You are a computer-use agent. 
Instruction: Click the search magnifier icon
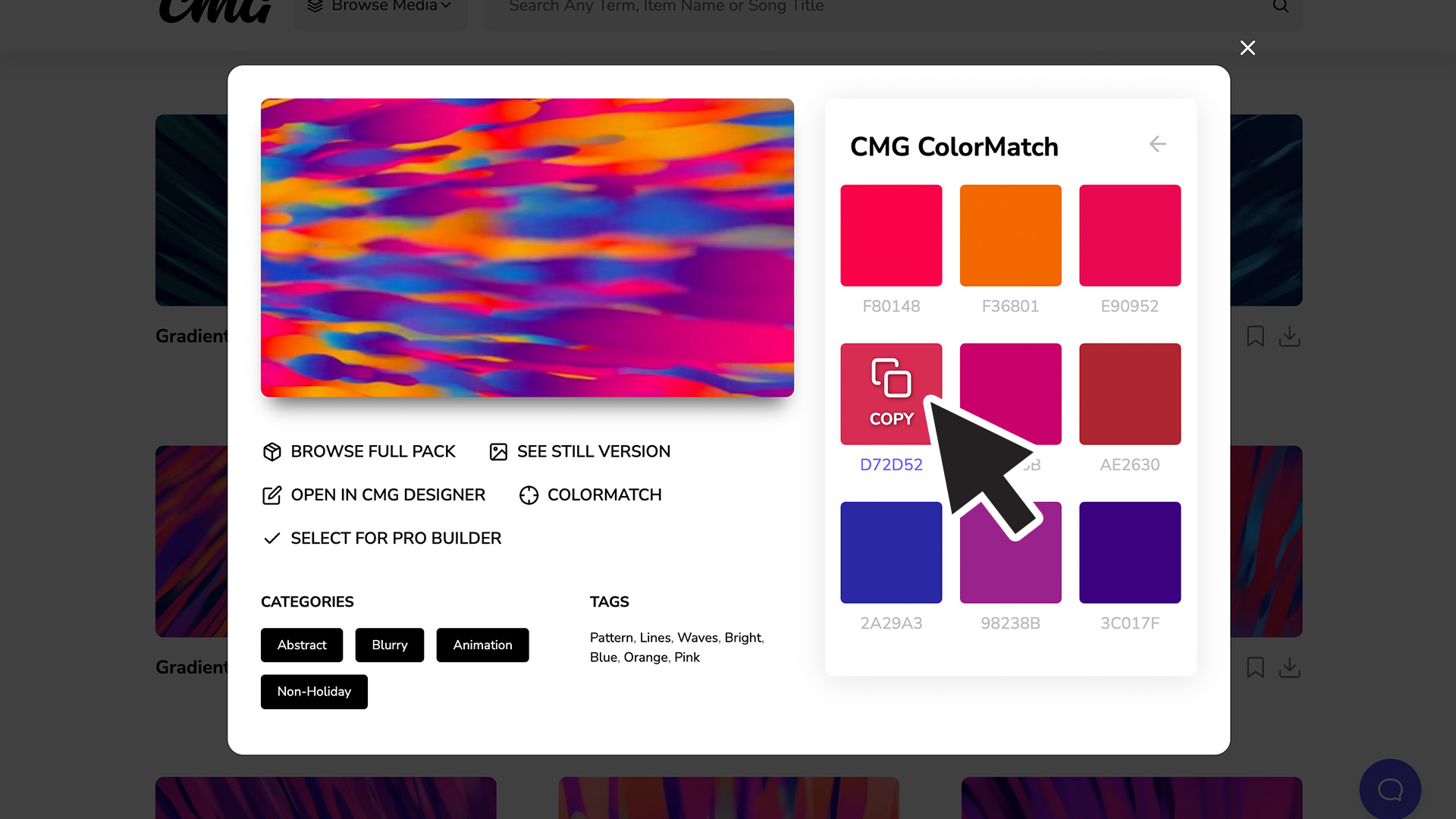click(x=1281, y=7)
